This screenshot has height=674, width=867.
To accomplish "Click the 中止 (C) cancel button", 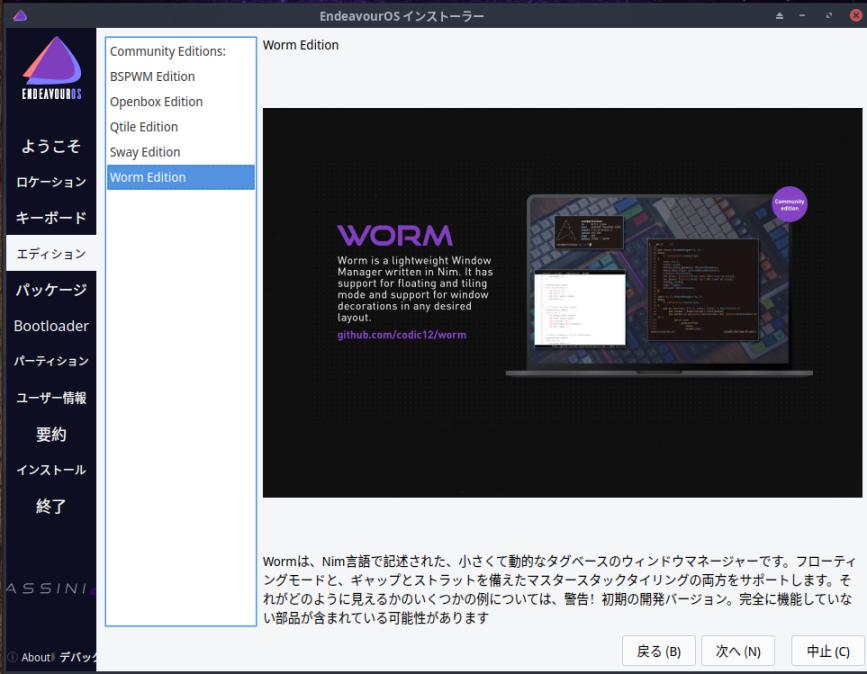I will pyautogui.click(x=828, y=651).
